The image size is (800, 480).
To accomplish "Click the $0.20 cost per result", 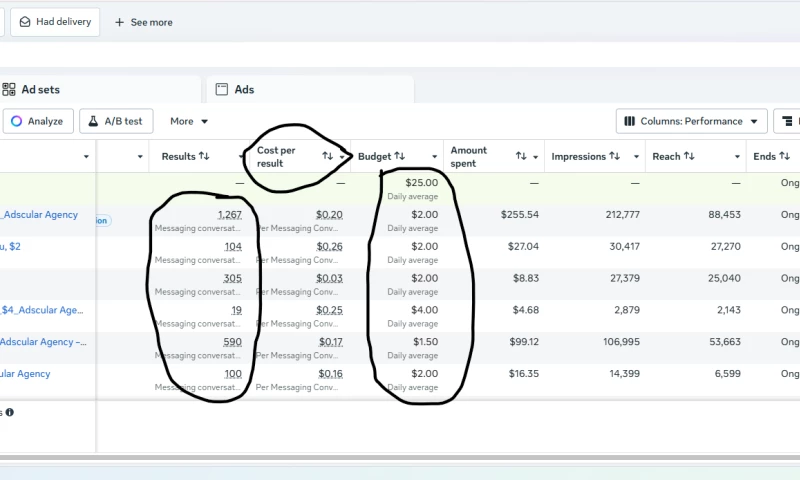I will [x=329, y=215].
